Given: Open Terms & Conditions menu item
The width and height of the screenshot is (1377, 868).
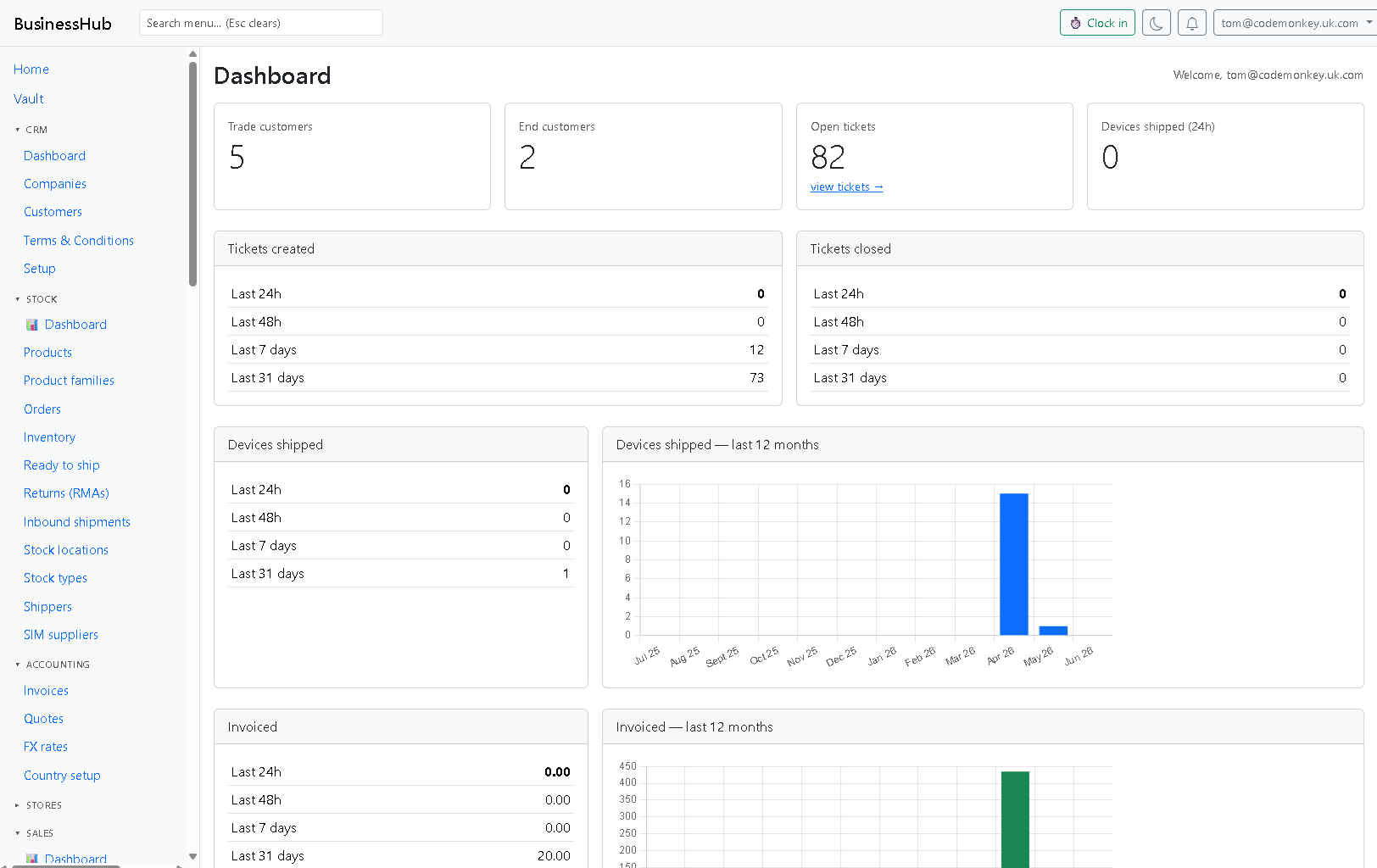Looking at the screenshot, I should (x=79, y=241).
